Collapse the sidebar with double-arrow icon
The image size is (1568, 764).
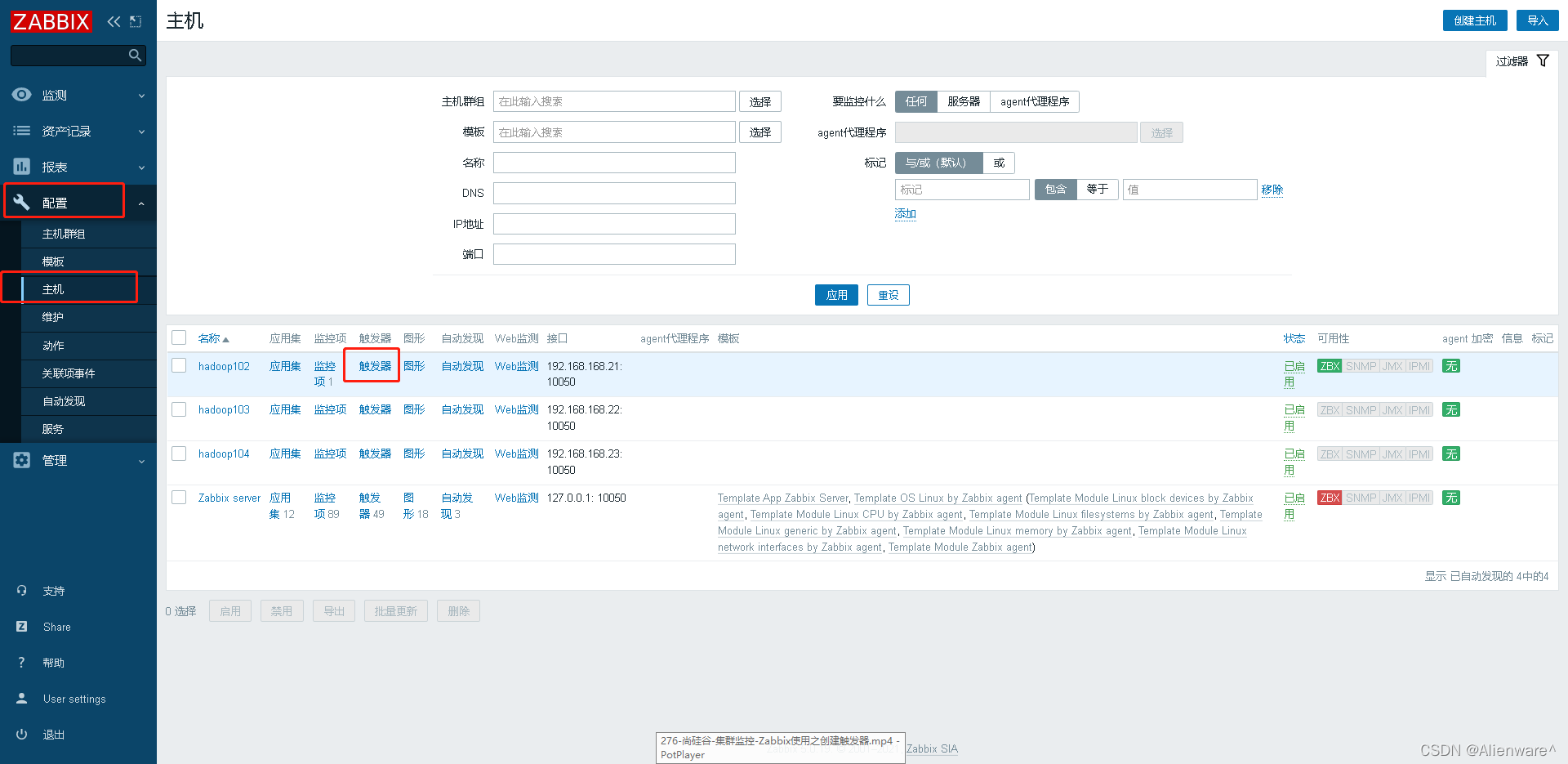point(114,21)
